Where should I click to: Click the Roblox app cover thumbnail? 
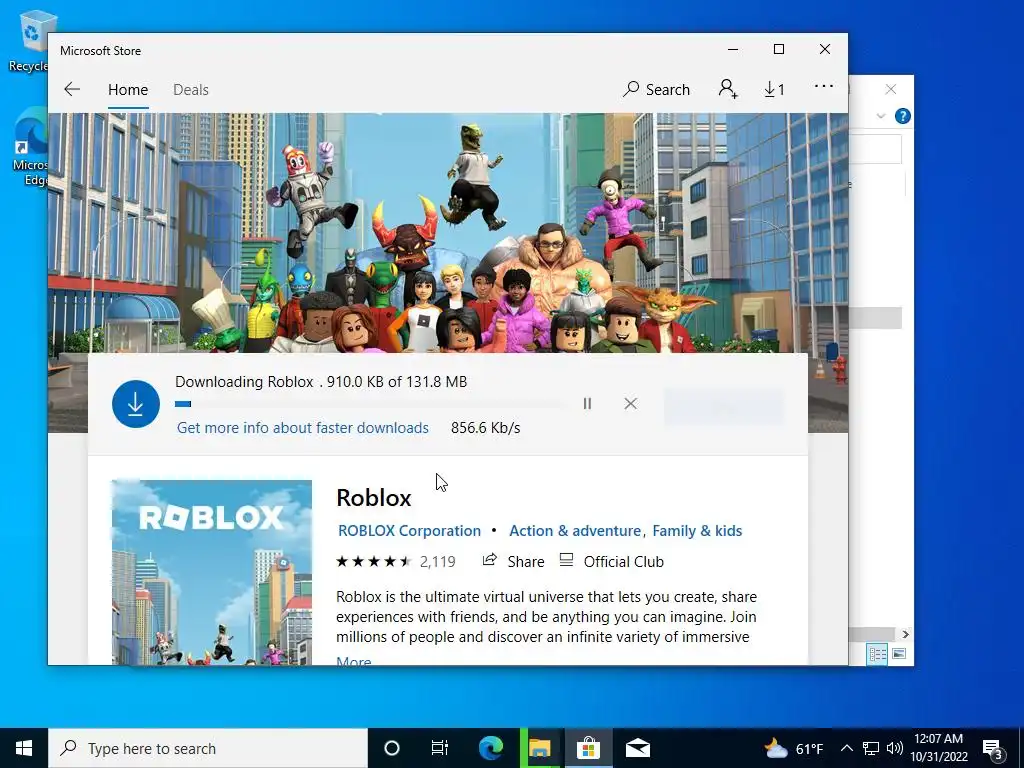coord(212,572)
